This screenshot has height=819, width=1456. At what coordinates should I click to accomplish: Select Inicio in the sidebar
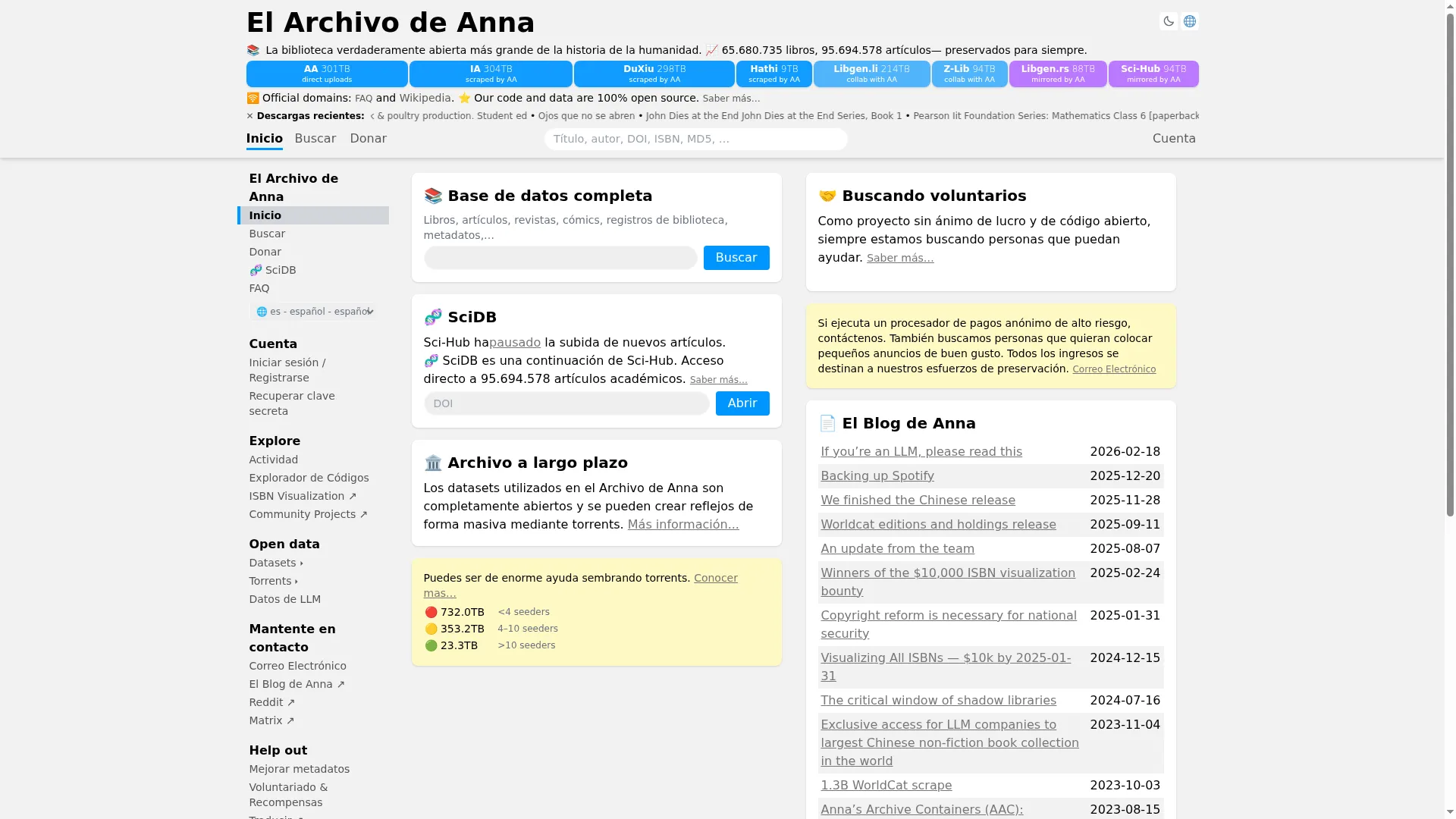[x=313, y=215]
